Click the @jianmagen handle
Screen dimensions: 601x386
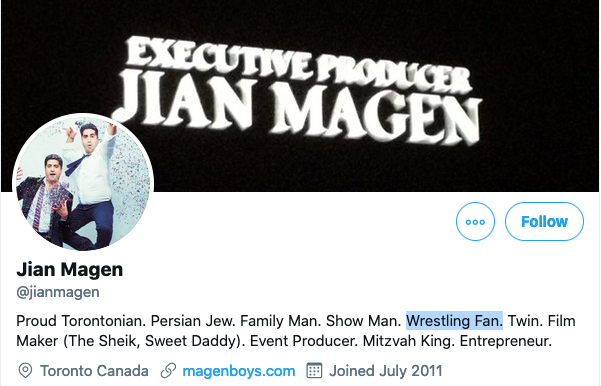(x=58, y=292)
